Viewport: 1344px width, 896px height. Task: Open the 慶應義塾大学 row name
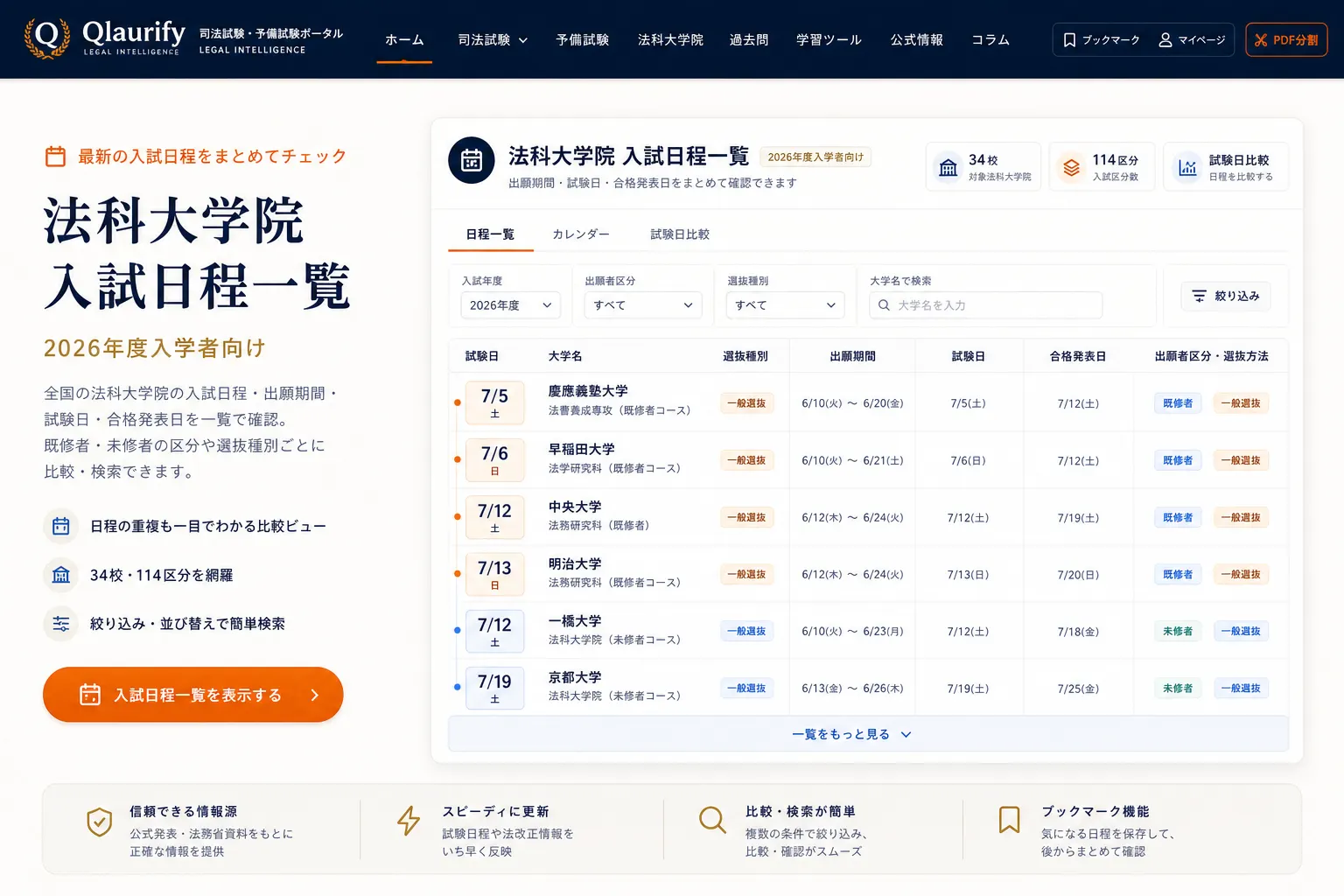click(x=588, y=391)
